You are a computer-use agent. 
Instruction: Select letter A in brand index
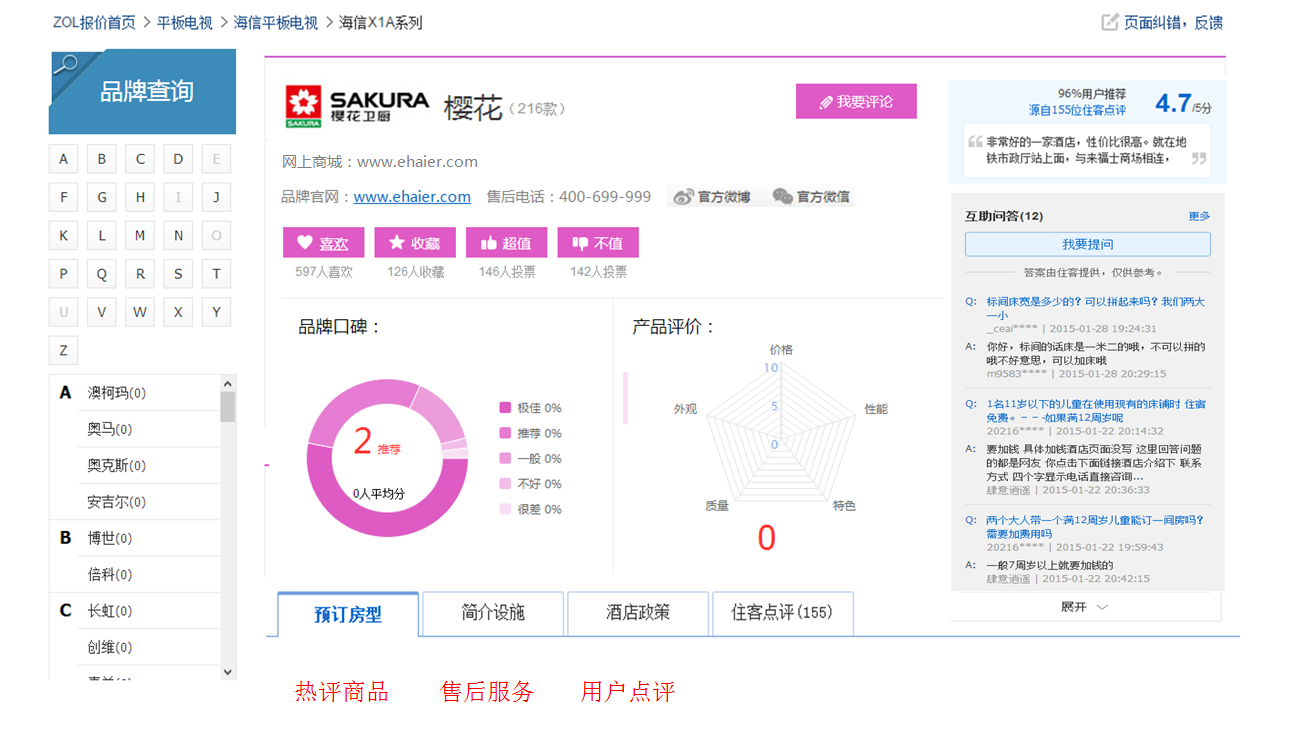click(x=64, y=159)
